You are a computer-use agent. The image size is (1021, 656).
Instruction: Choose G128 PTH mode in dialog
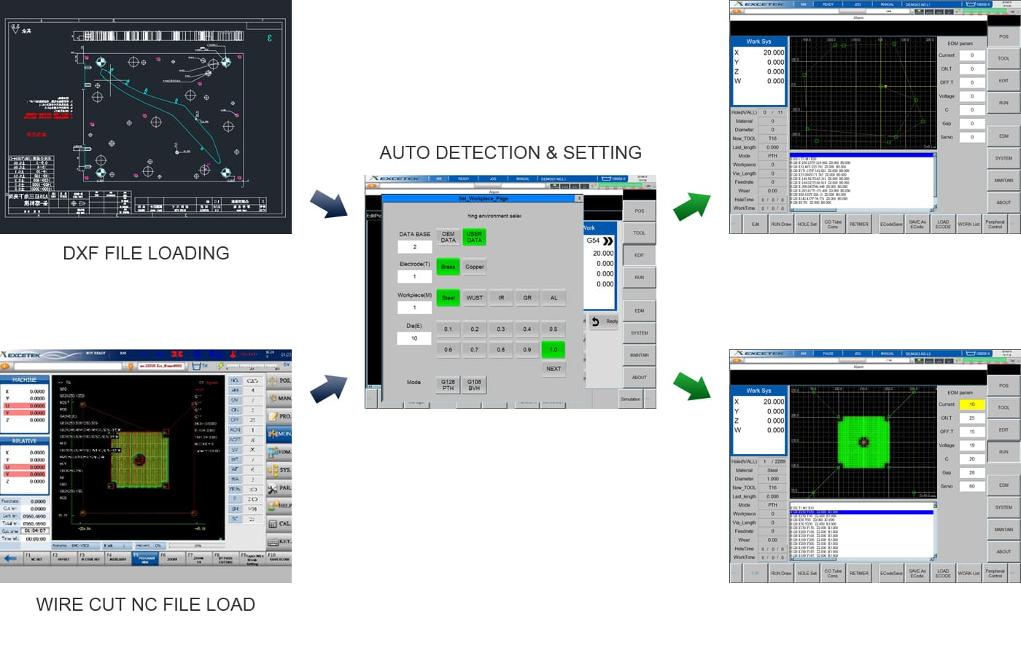[448, 384]
